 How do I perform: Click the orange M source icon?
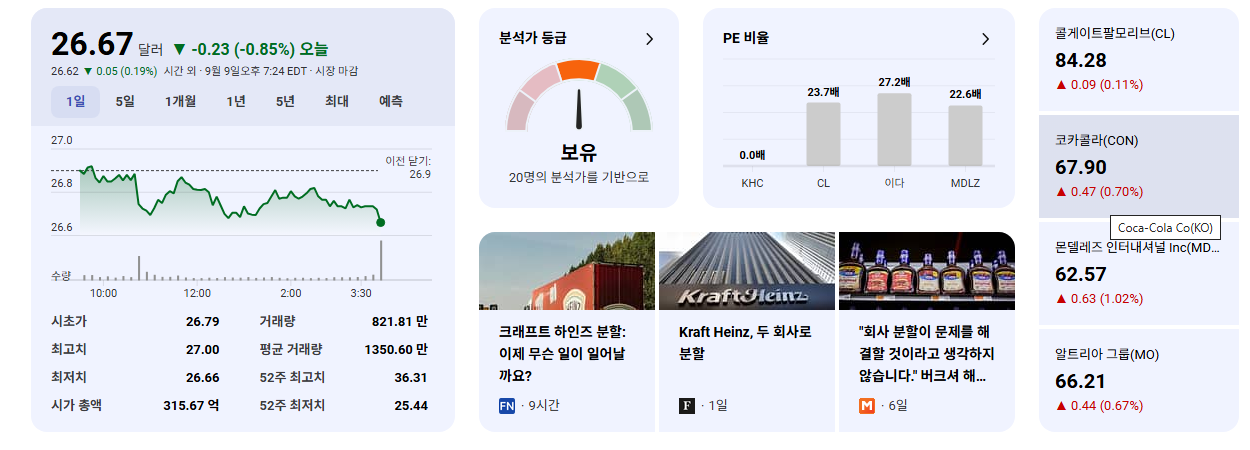pyautogui.click(x=867, y=405)
